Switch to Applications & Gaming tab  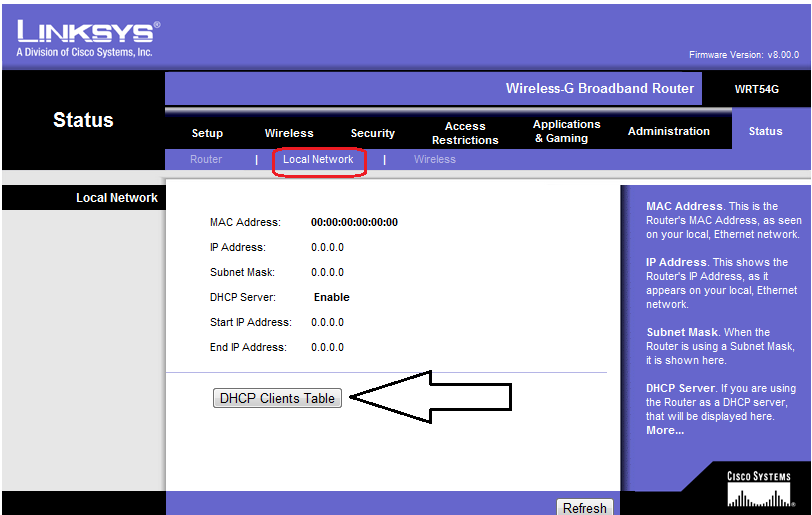567,131
